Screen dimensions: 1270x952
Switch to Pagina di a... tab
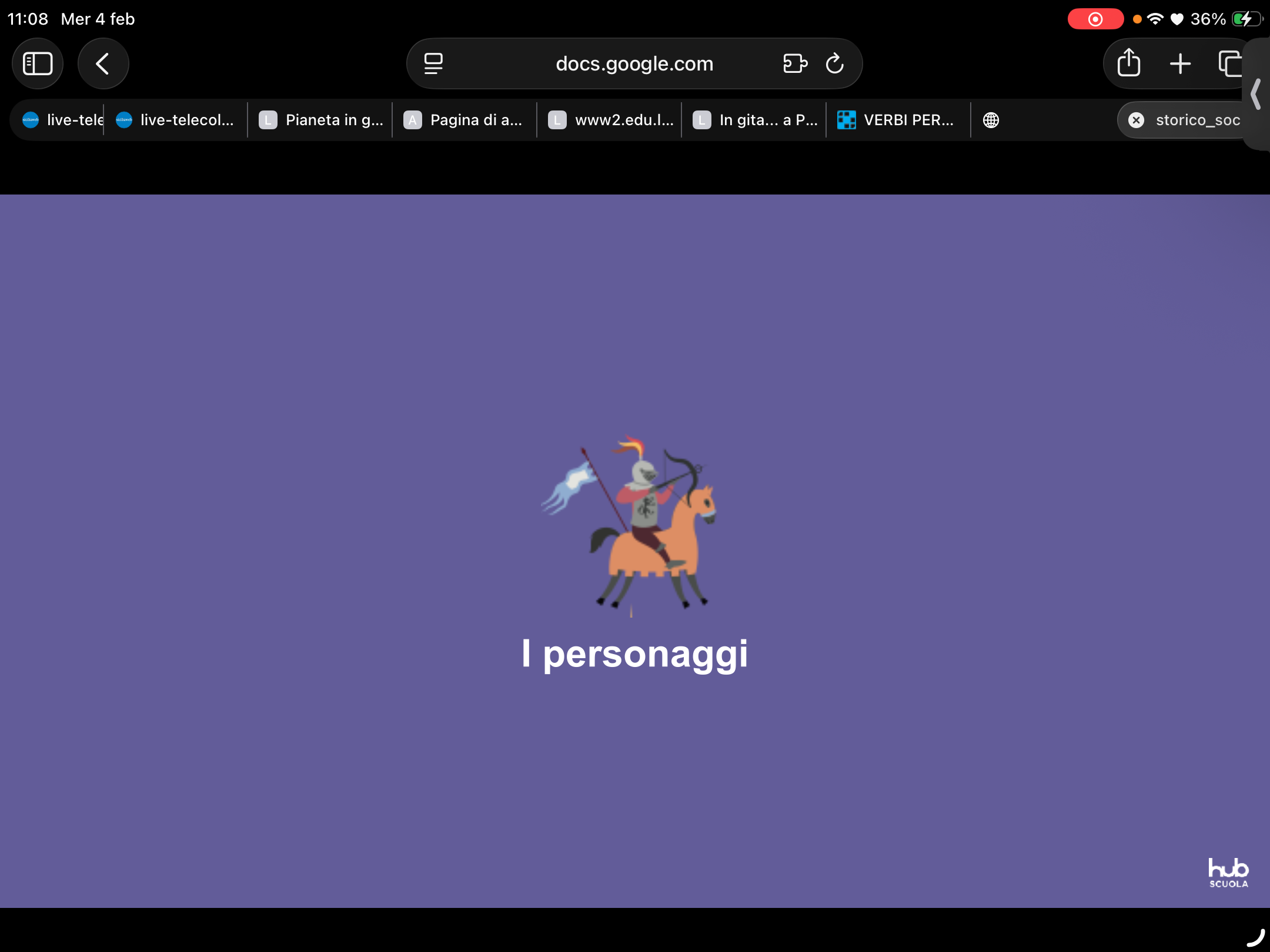[464, 120]
